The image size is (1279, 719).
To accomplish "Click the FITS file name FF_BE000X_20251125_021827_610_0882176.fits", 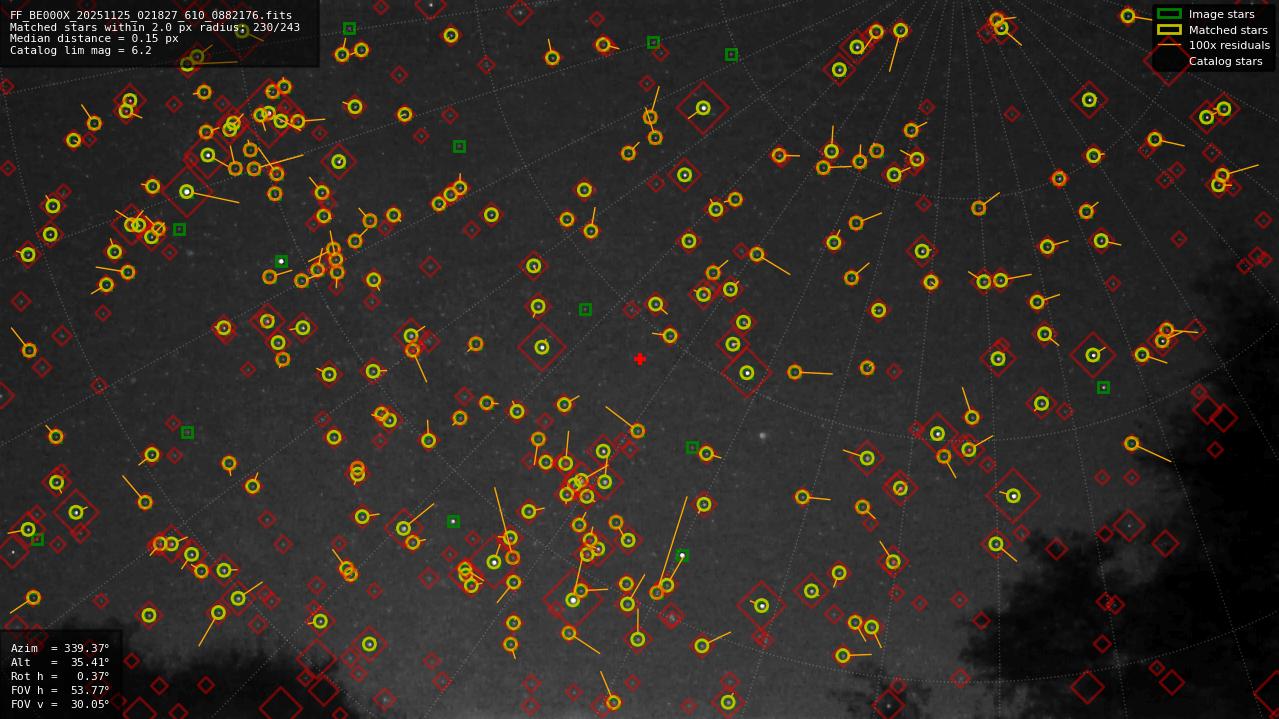I will (151, 16).
